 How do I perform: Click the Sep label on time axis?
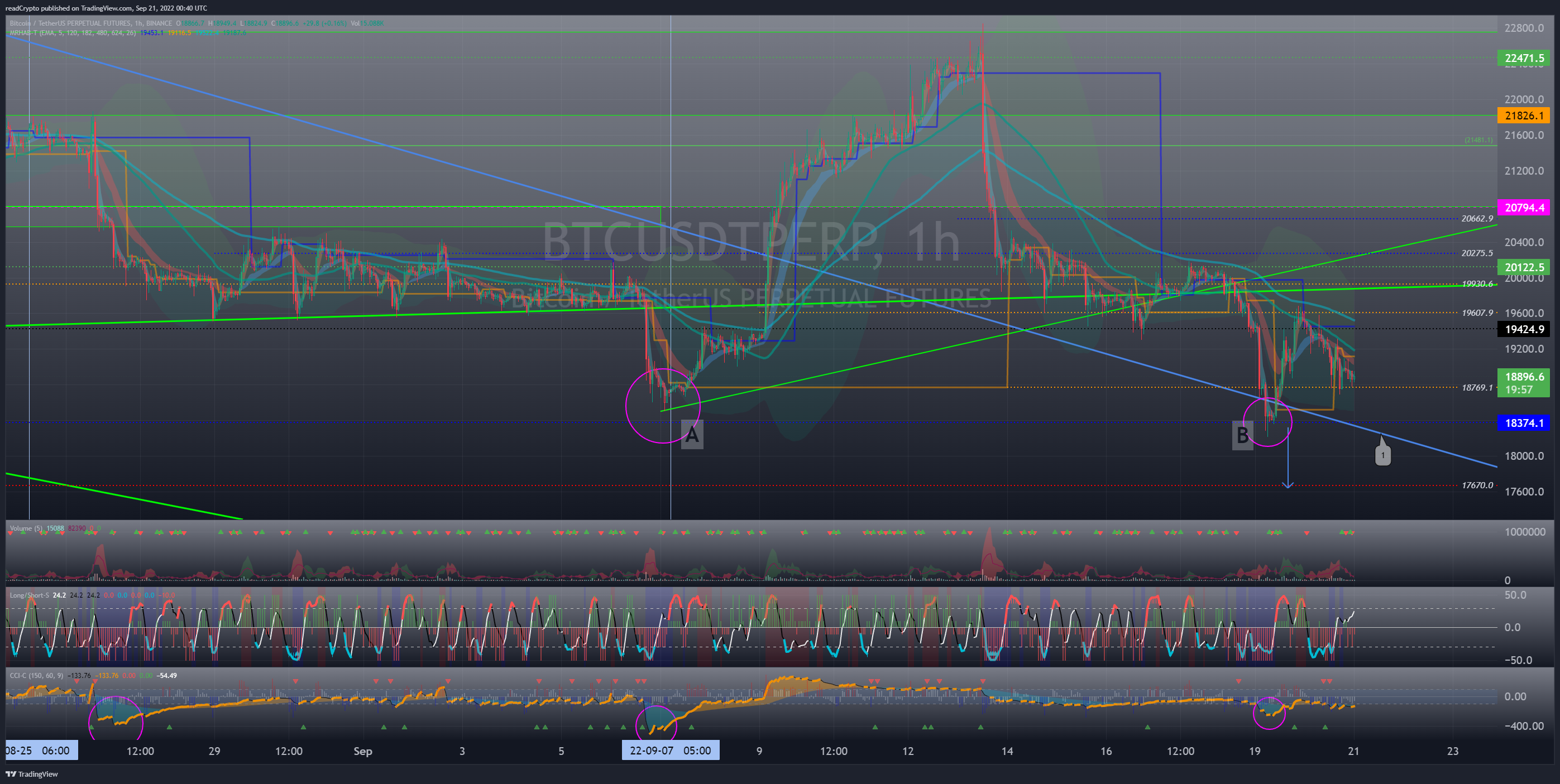coord(363,751)
